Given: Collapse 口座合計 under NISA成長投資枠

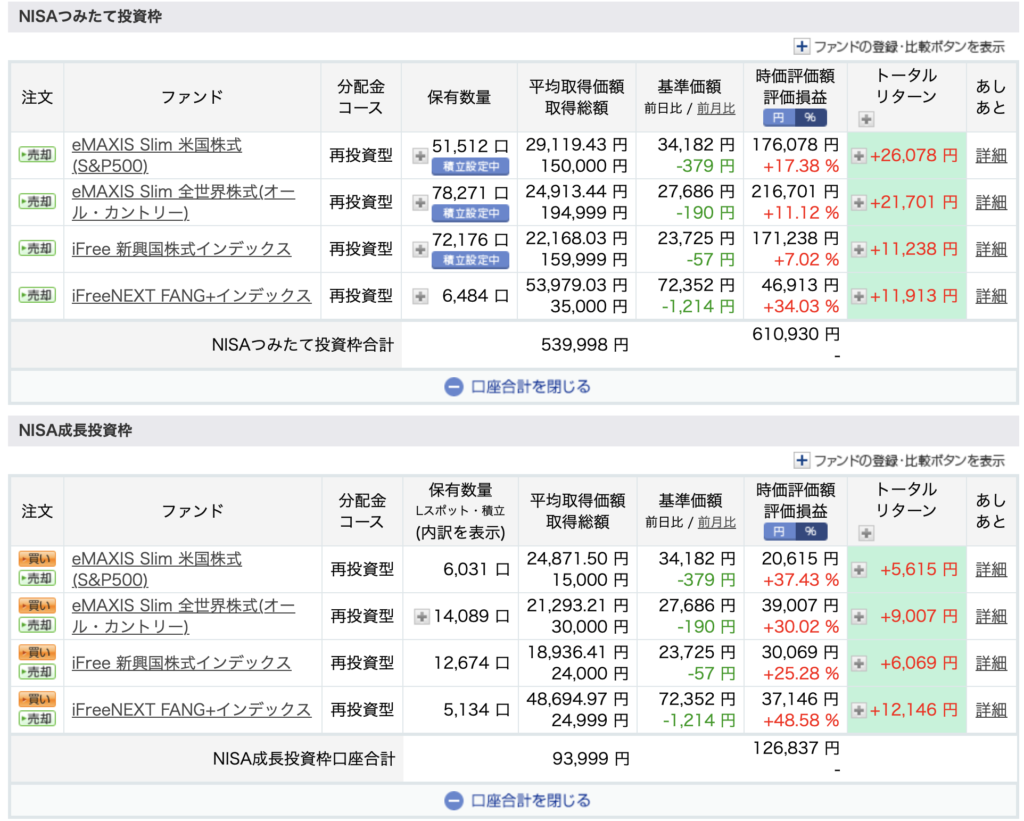Looking at the screenshot, I should 517,801.
